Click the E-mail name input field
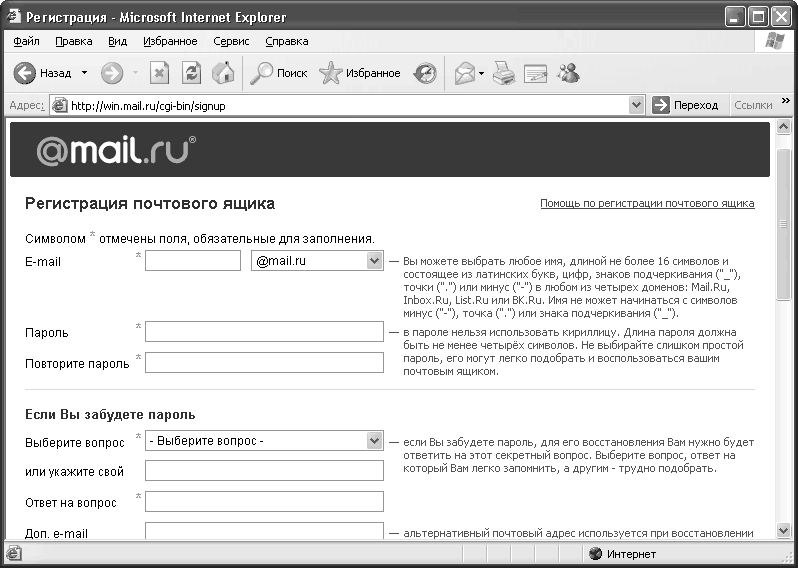Viewport: 798px width, 568px height. click(x=193, y=261)
